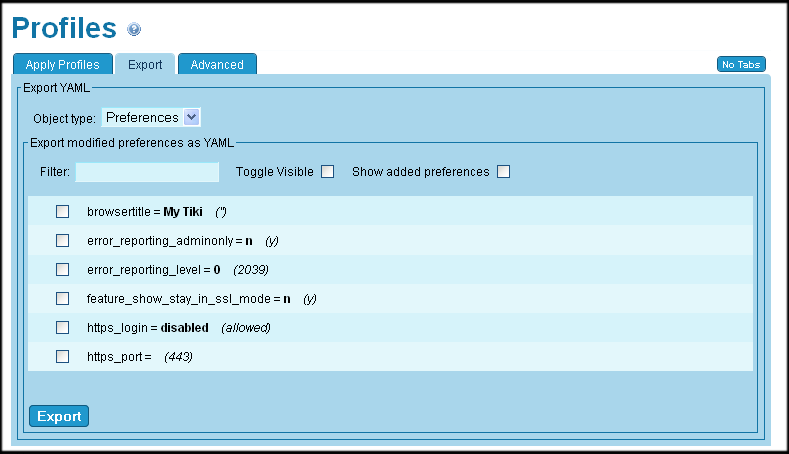Open the help icon next to Profiles
Screen dimensions: 789x454
point(134,29)
